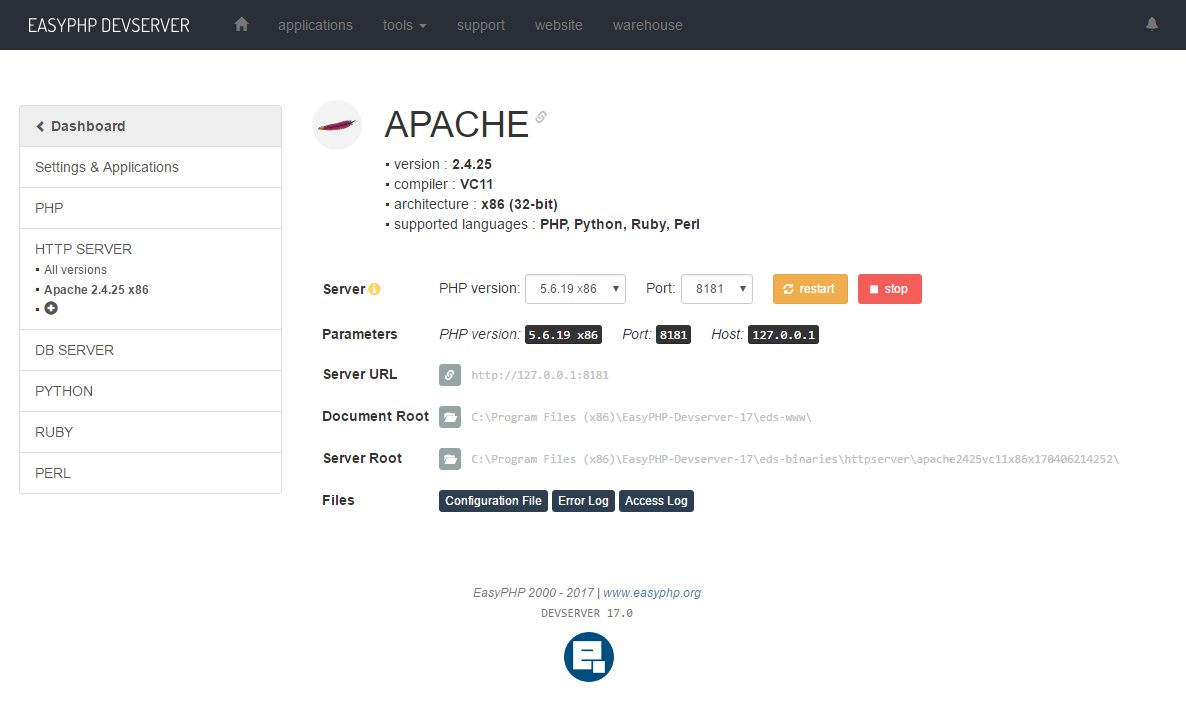This screenshot has height=707, width=1186.
Task: Click the EasyPHP Devserver logo at page bottom
Action: tap(588, 657)
